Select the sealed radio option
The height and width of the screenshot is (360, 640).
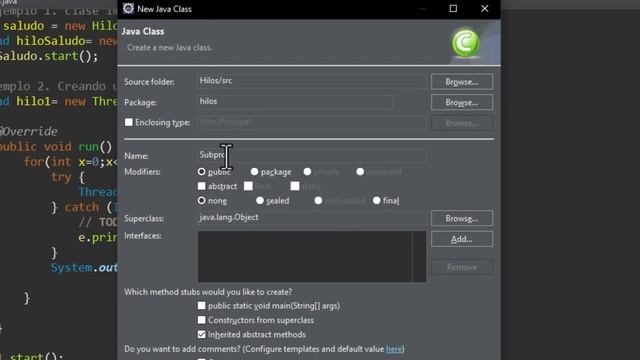pos(260,200)
